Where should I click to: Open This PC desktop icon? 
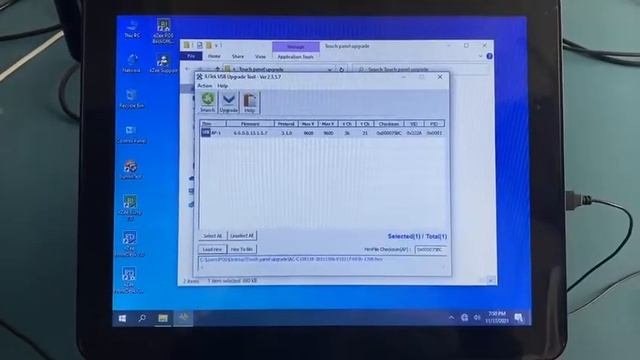click(132, 29)
